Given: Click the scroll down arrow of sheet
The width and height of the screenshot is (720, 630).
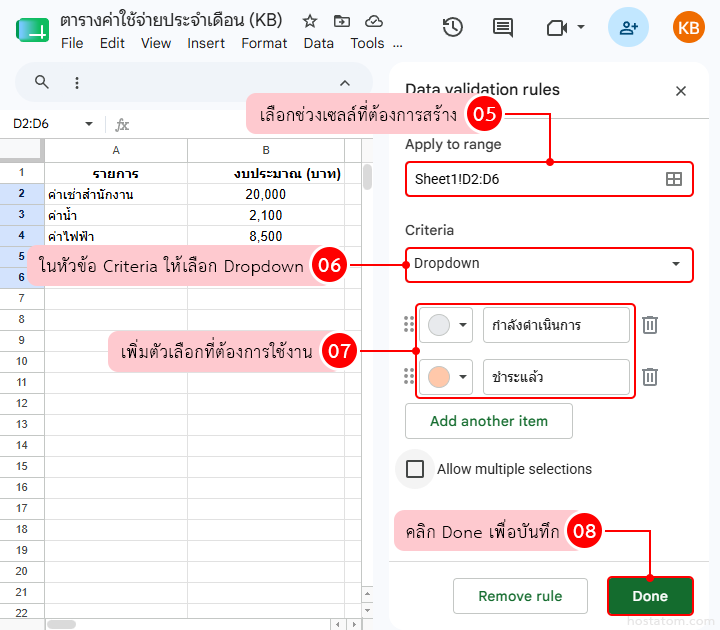Looking at the screenshot, I should 367,610.
